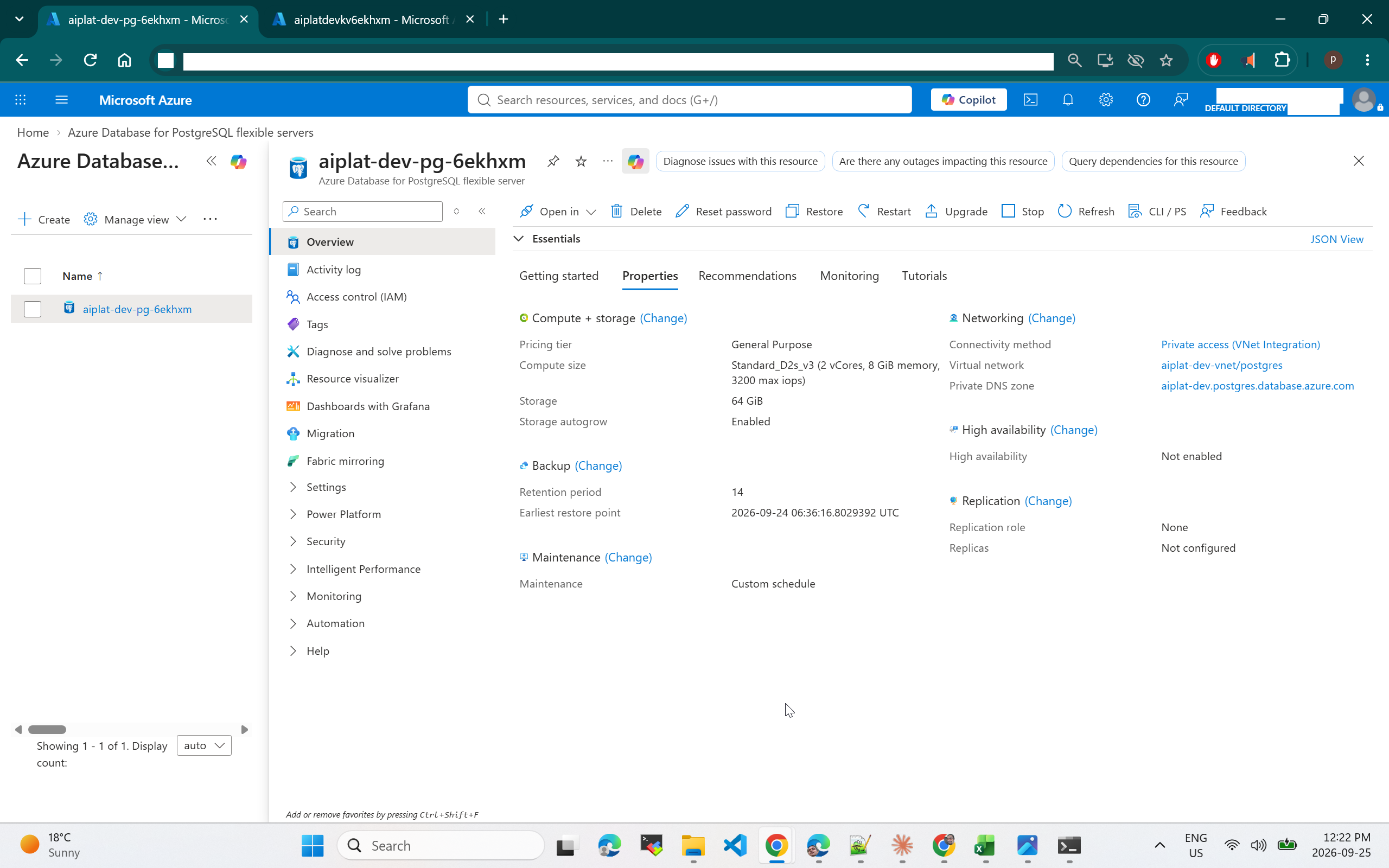The width and height of the screenshot is (1389, 868).
Task: Launch Cloud Shell from the header
Action: pyautogui.click(x=1030, y=100)
